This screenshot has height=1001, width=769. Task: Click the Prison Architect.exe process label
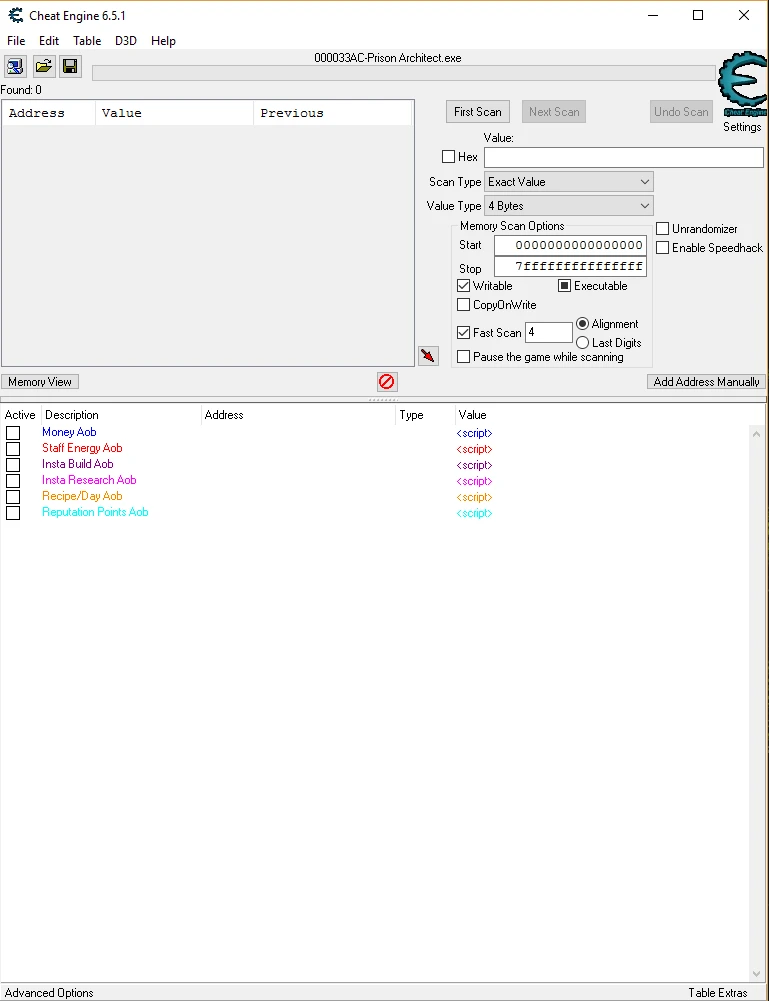(387, 58)
